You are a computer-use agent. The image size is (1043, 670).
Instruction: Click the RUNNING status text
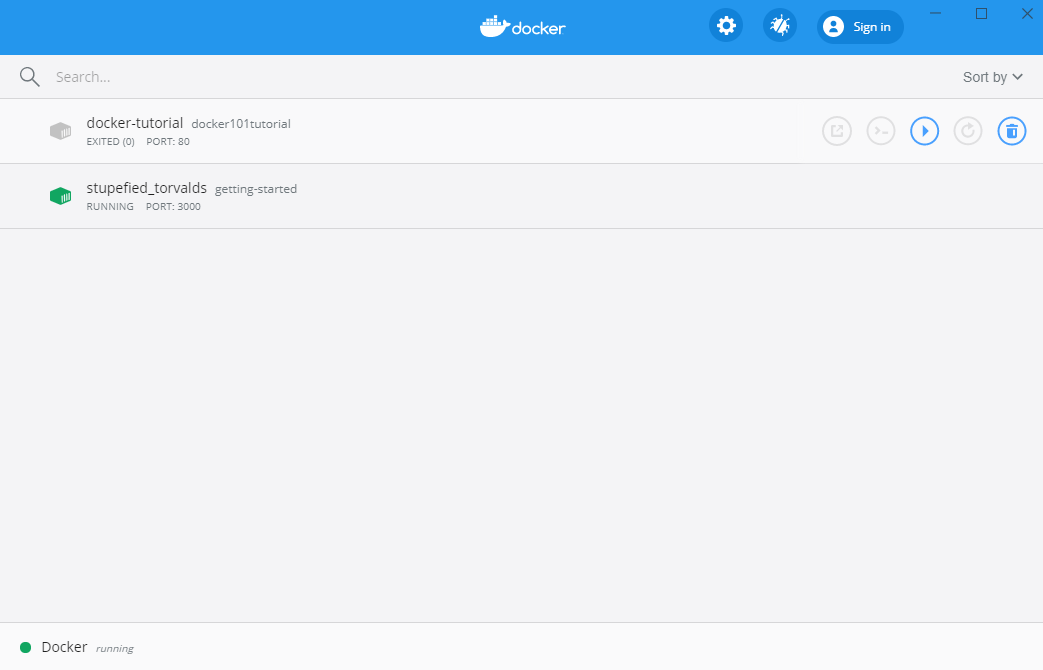point(110,206)
